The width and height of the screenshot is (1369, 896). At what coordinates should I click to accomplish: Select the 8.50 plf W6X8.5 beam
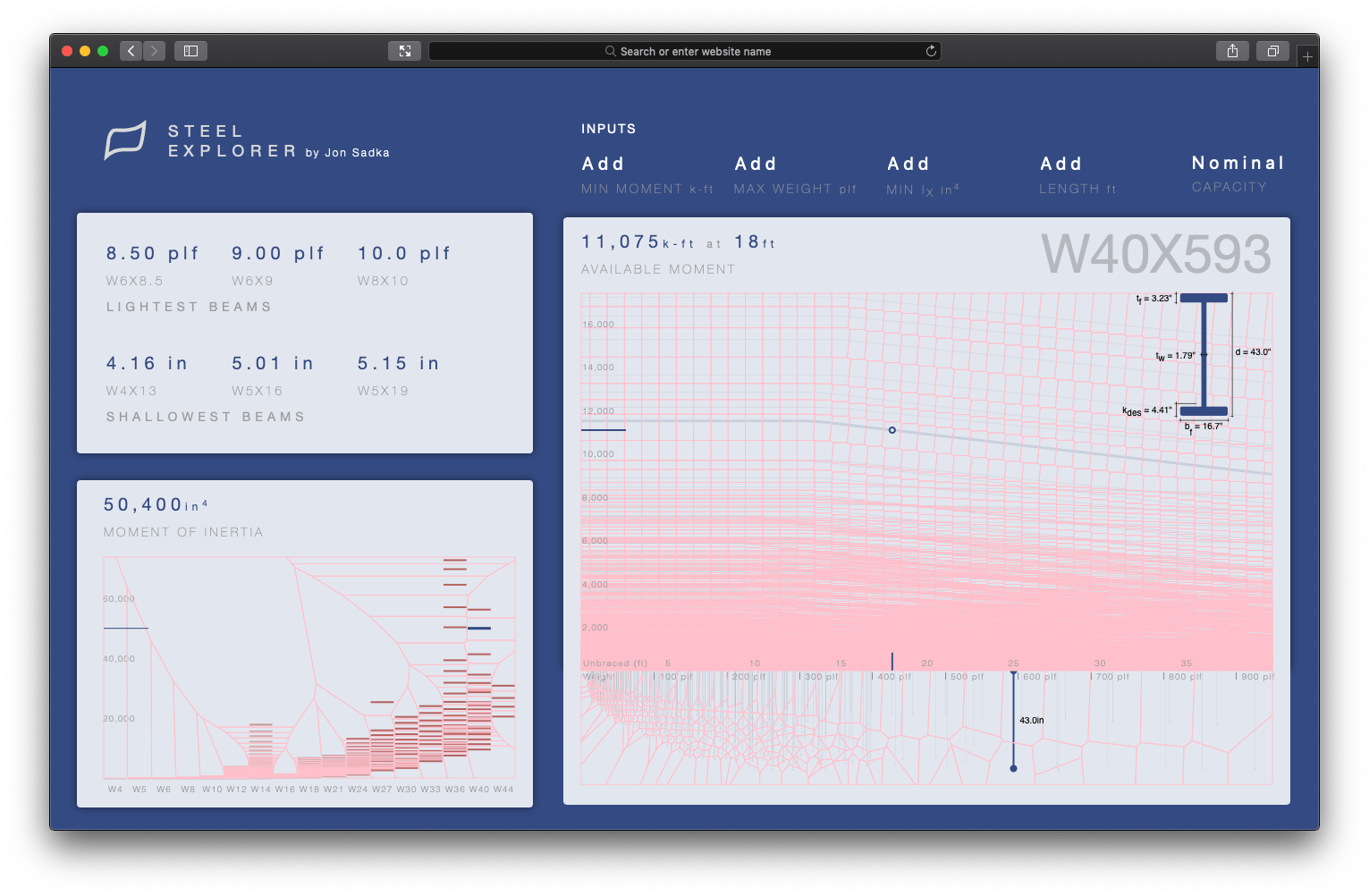152,266
